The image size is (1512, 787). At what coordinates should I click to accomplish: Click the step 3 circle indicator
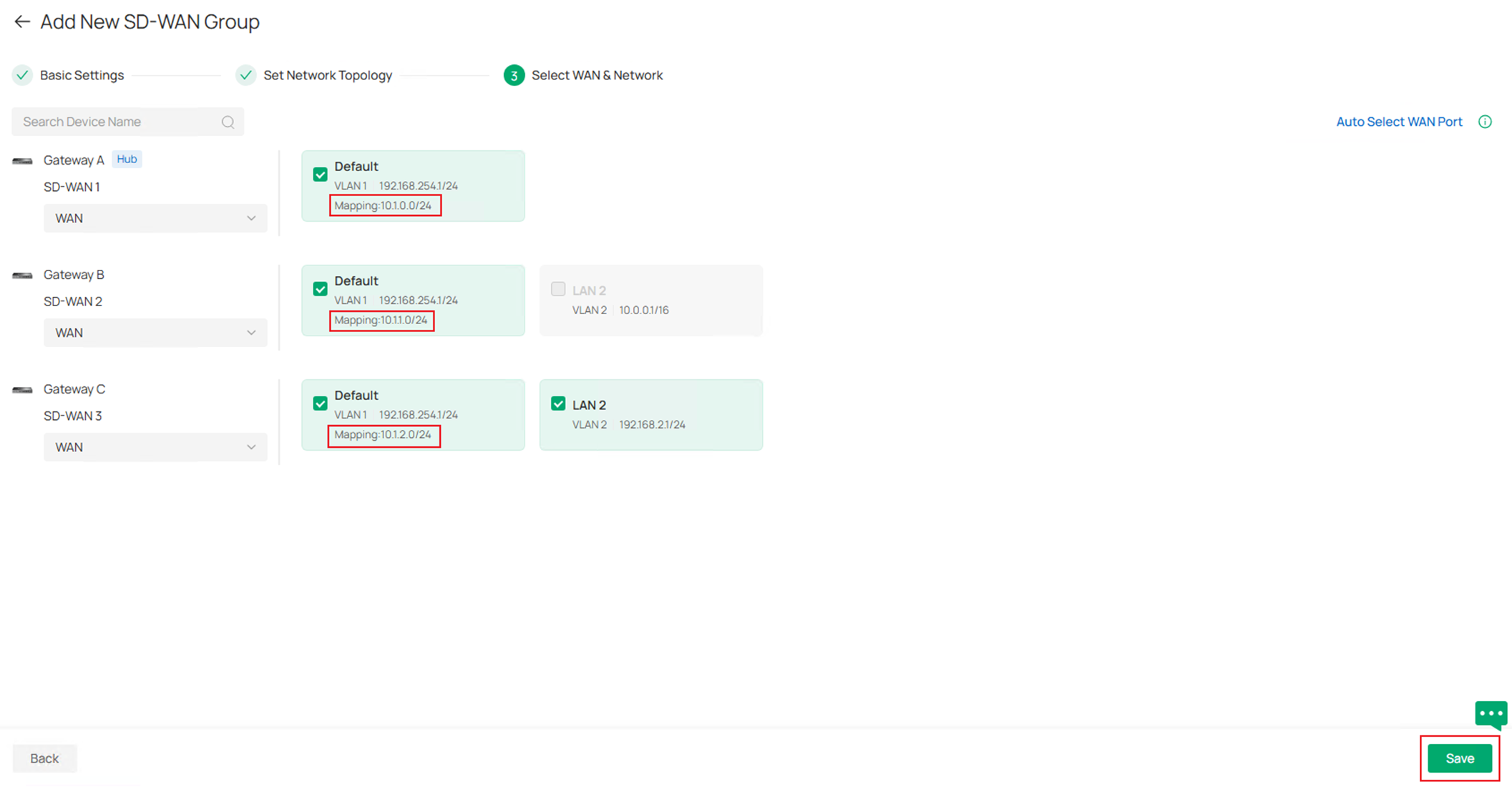[x=513, y=75]
